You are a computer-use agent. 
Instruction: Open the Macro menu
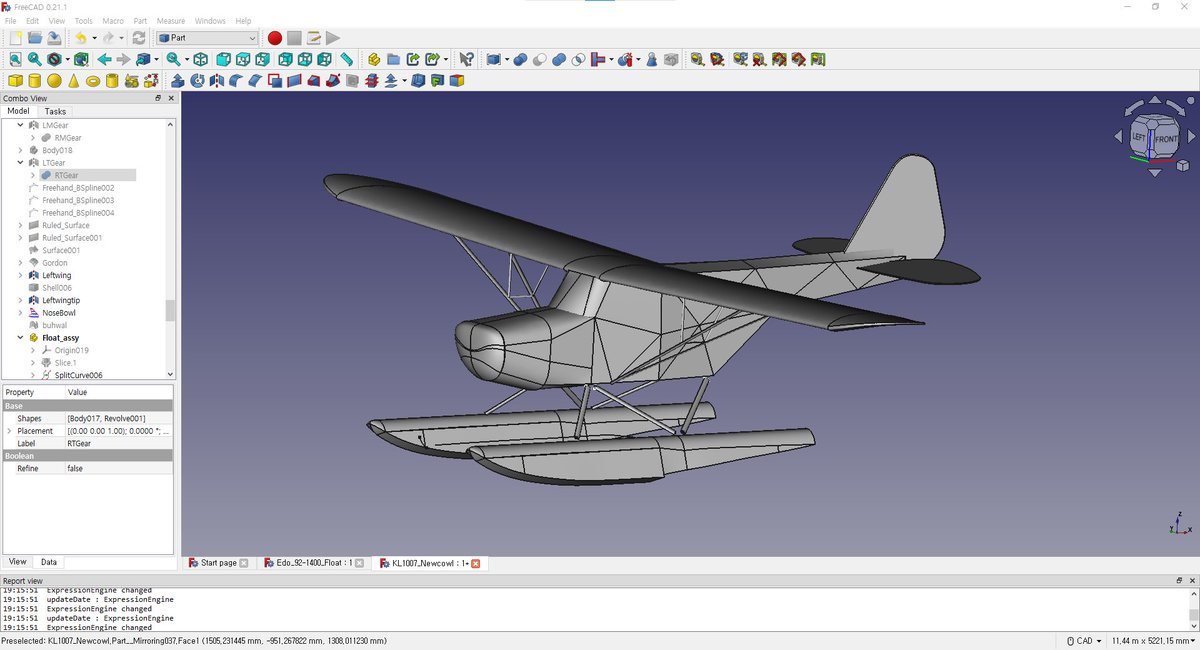(x=113, y=21)
